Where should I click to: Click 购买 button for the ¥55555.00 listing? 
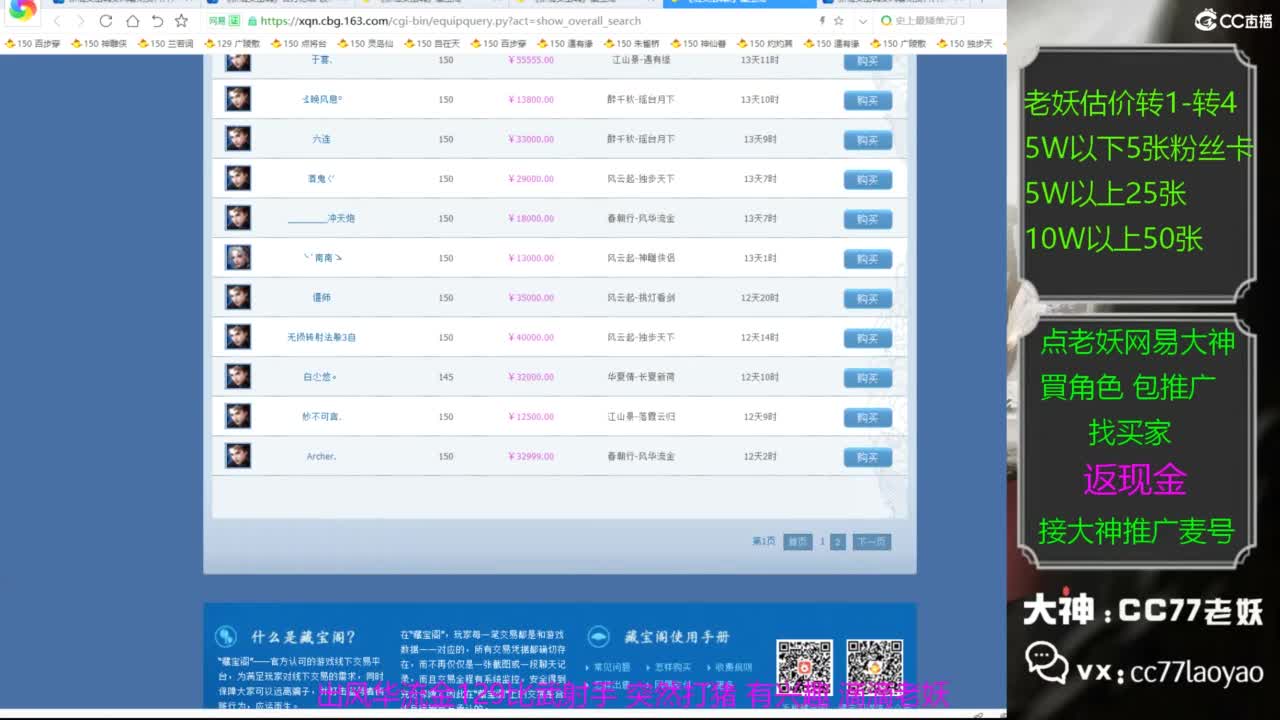pos(867,61)
